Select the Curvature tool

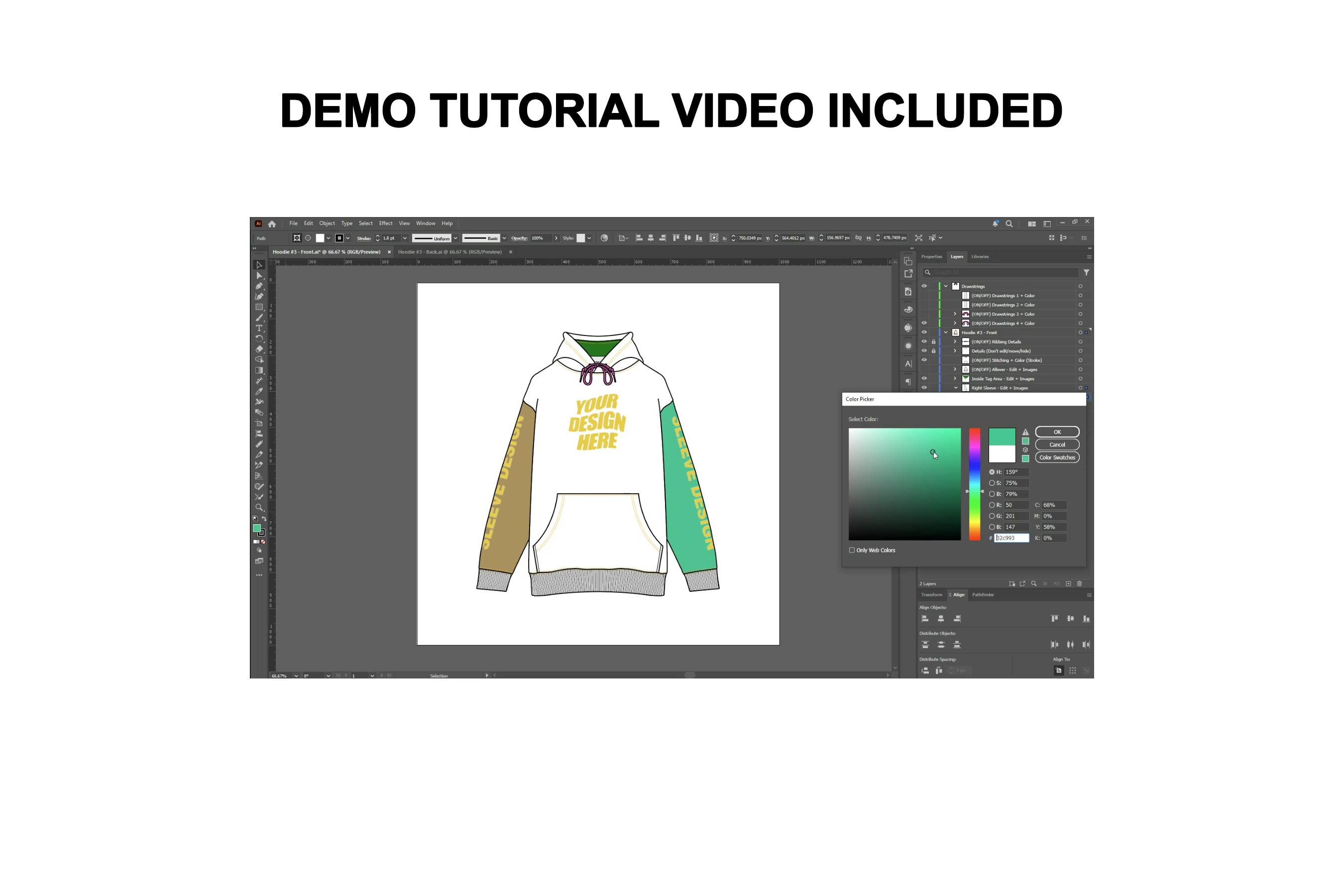click(259, 297)
